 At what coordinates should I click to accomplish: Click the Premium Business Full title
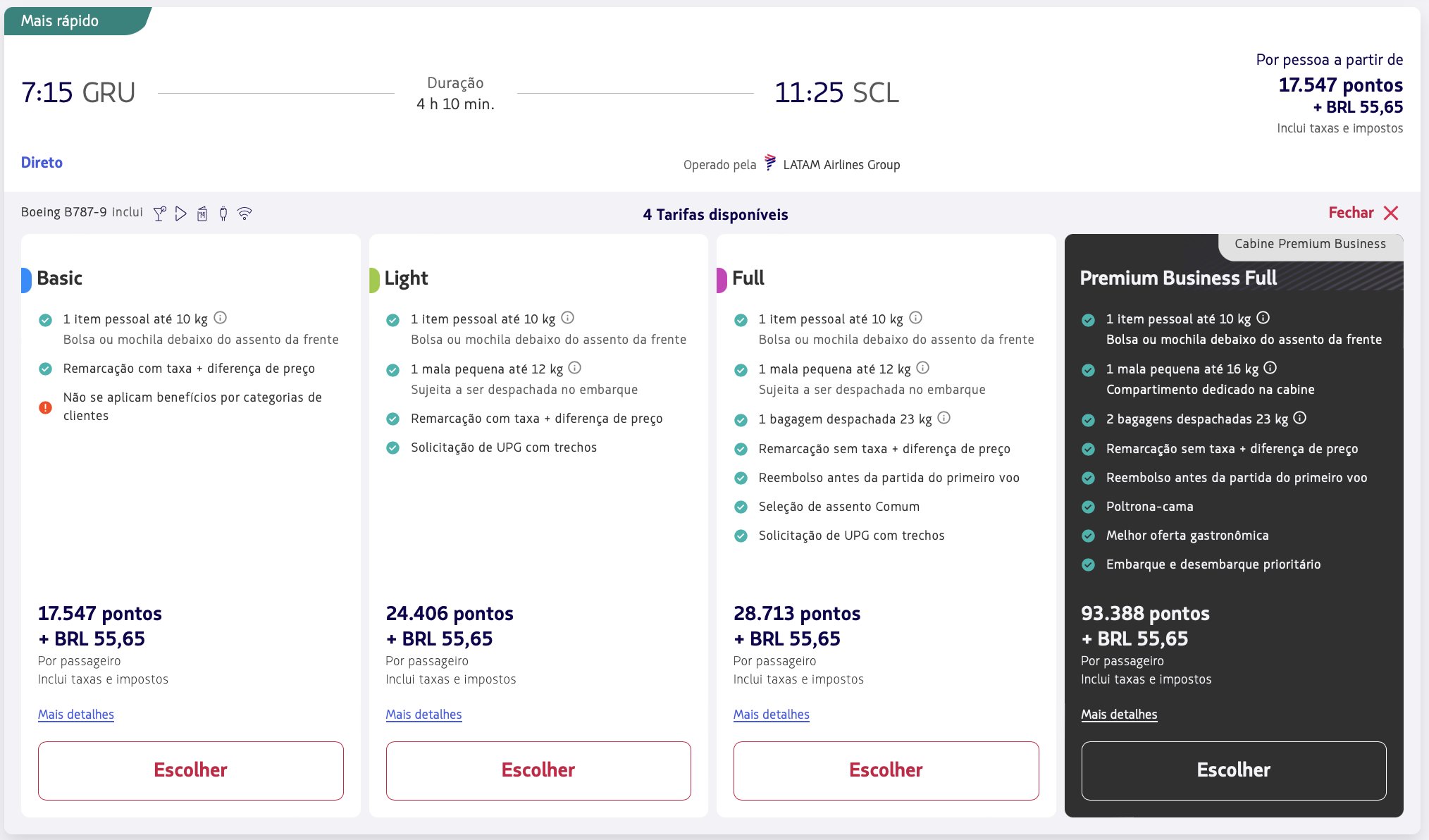pyautogui.click(x=1178, y=278)
